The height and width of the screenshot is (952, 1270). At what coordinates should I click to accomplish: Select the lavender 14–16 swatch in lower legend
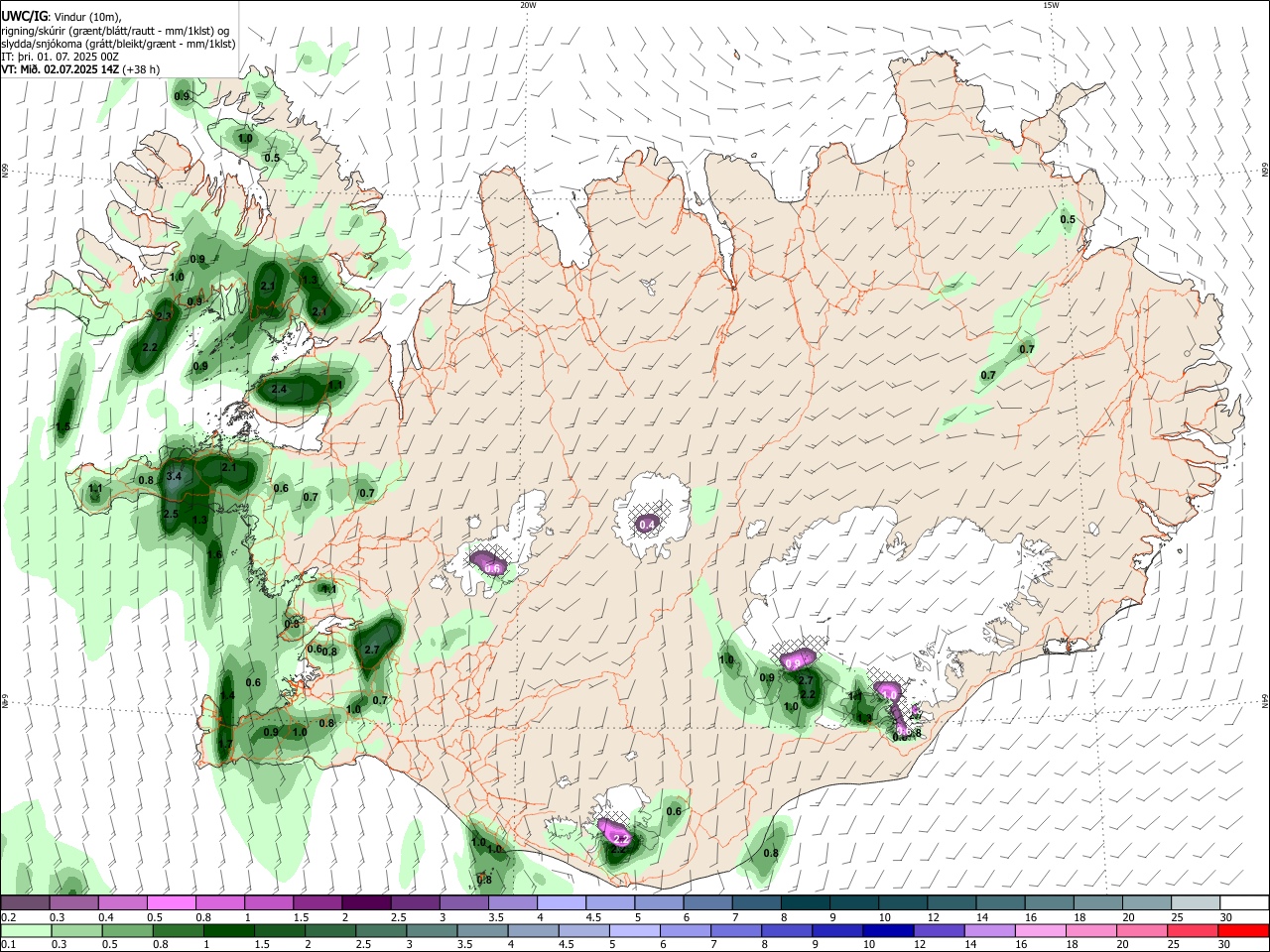click(989, 930)
